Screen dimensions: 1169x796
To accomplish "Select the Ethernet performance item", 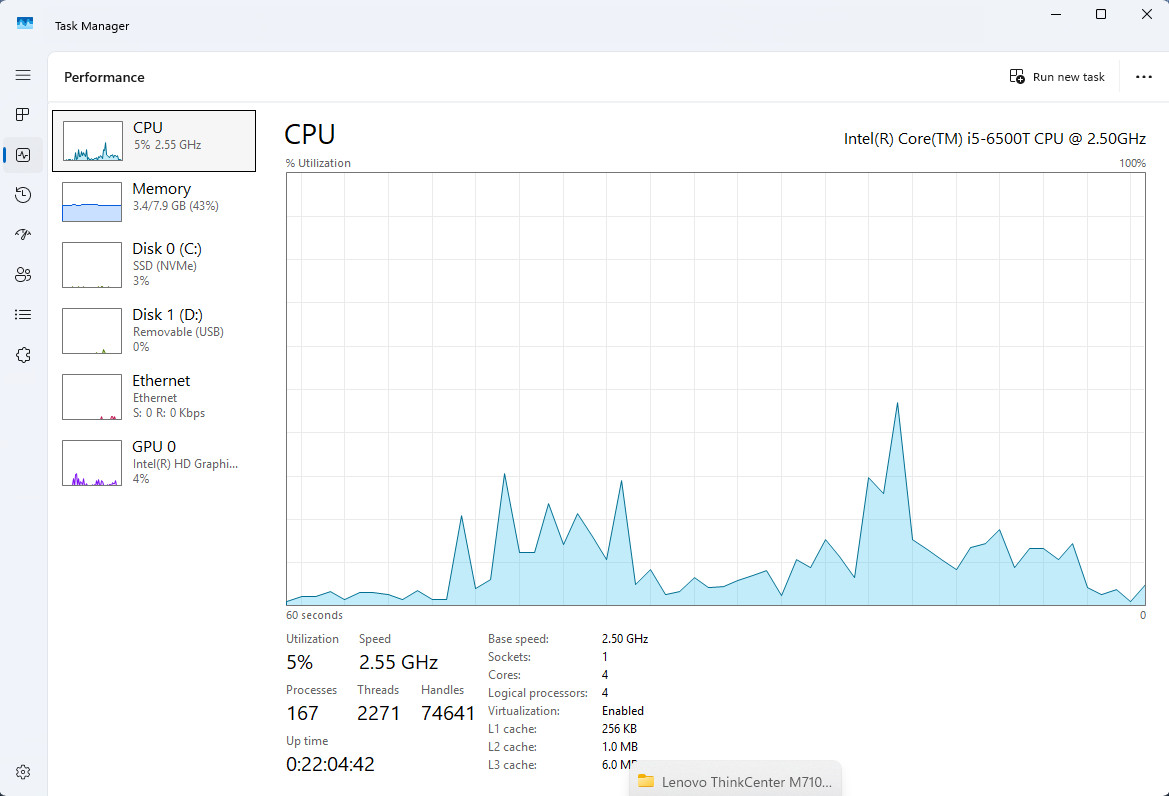I will 154,397.
